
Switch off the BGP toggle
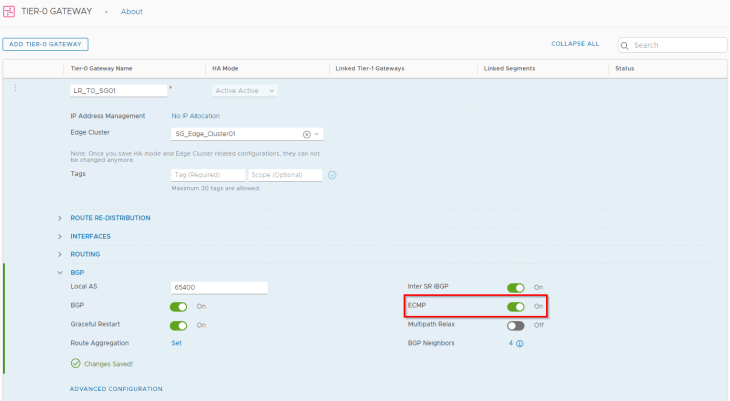pos(178,306)
